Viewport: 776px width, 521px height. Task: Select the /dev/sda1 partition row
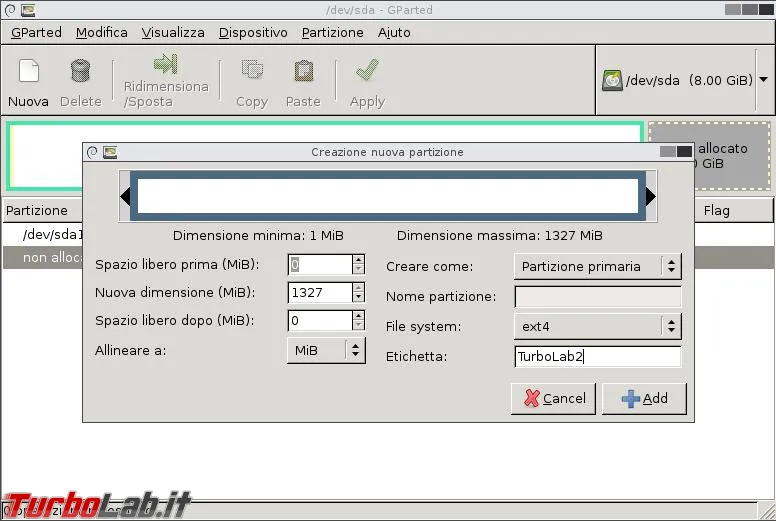[x=43, y=234]
